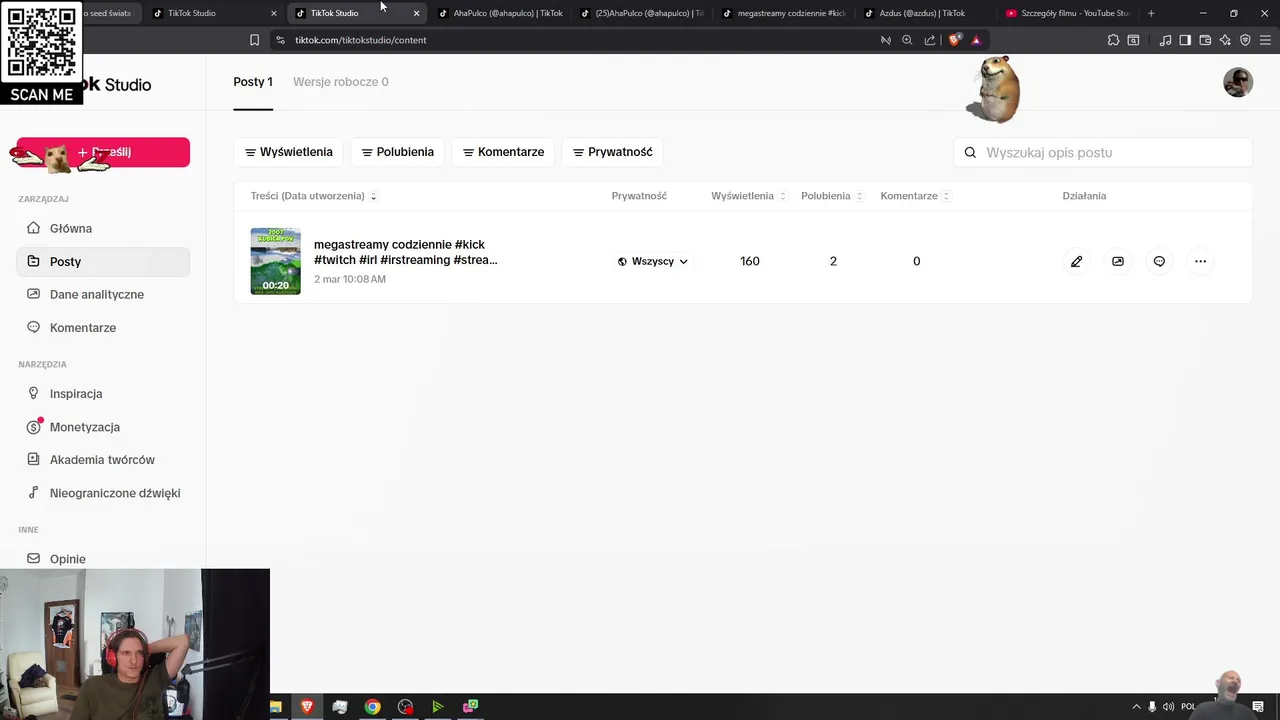The width and height of the screenshot is (1280, 720).
Task: Click the envelope icon beside Opinie
Action: tap(34, 558)
